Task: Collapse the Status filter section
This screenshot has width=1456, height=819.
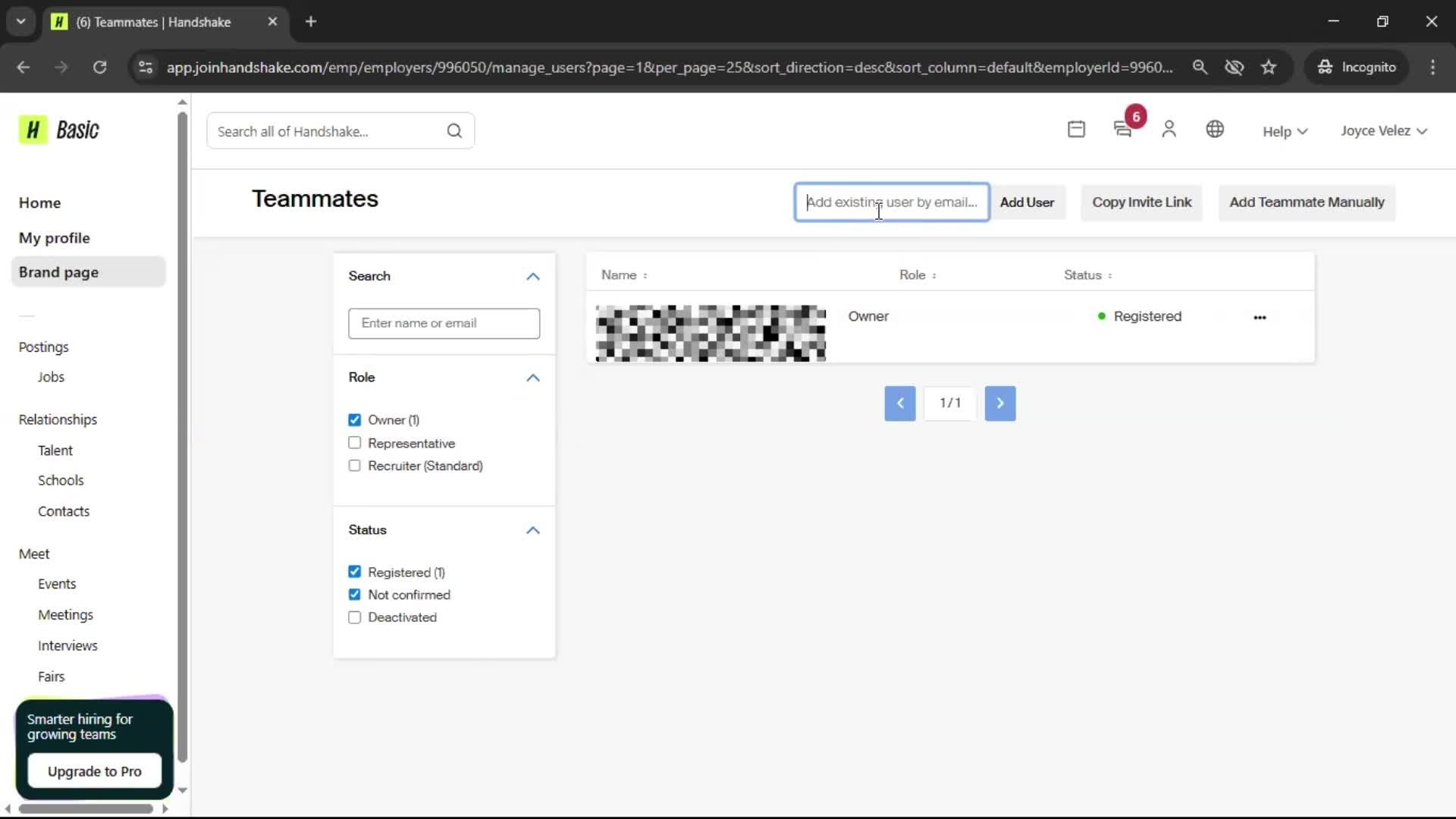Action: (x=533, y=530)
